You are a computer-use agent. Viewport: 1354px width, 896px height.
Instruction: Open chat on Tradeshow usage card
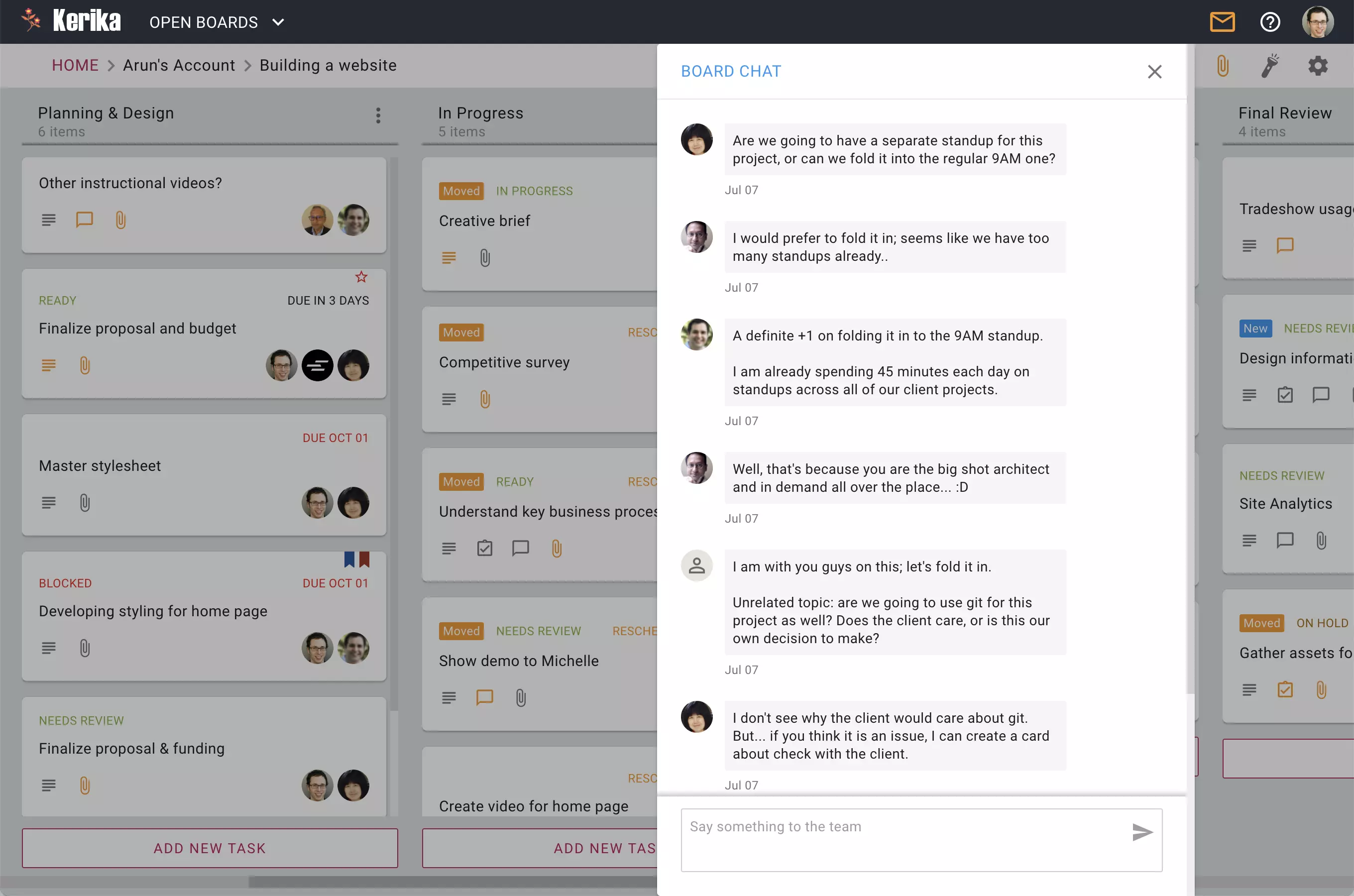1285,246
